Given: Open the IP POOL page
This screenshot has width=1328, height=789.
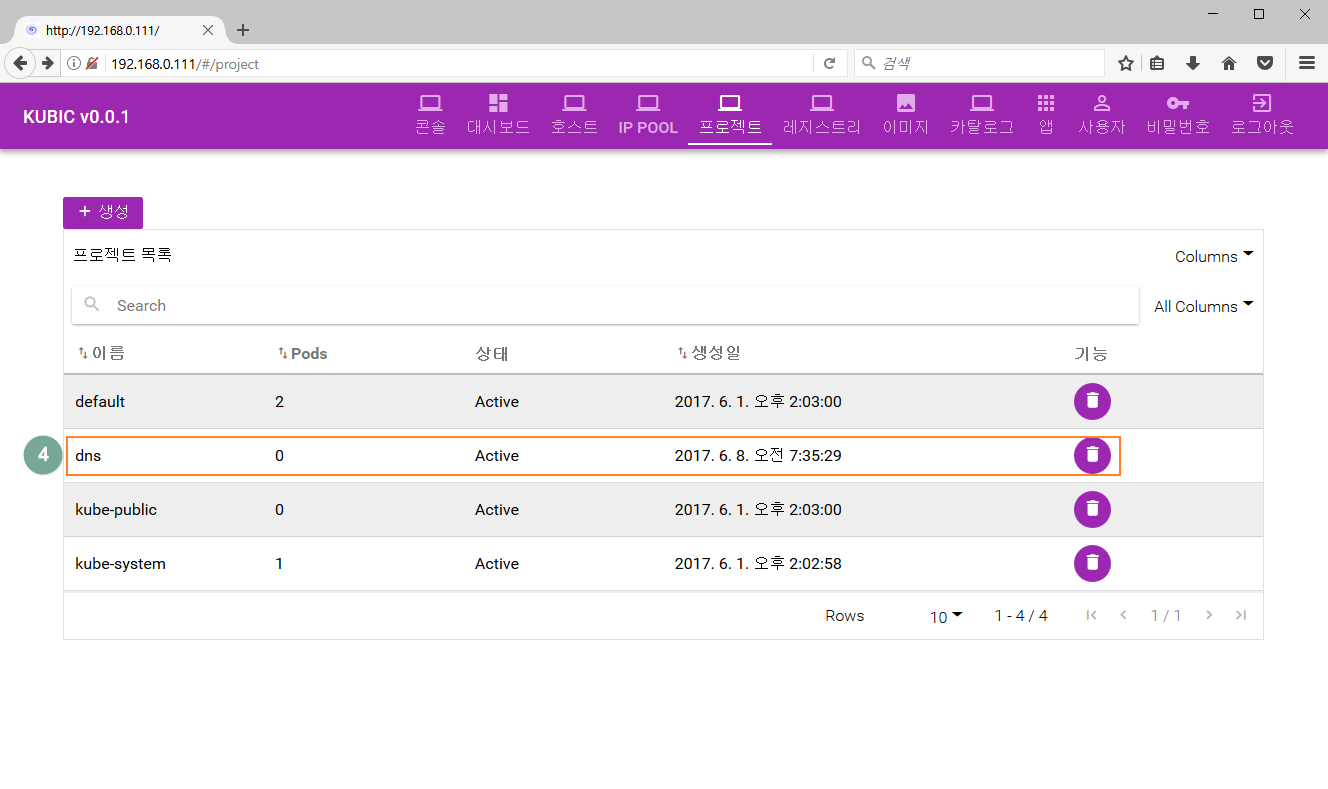Looking at the screenshot, I should pos(648,115).
